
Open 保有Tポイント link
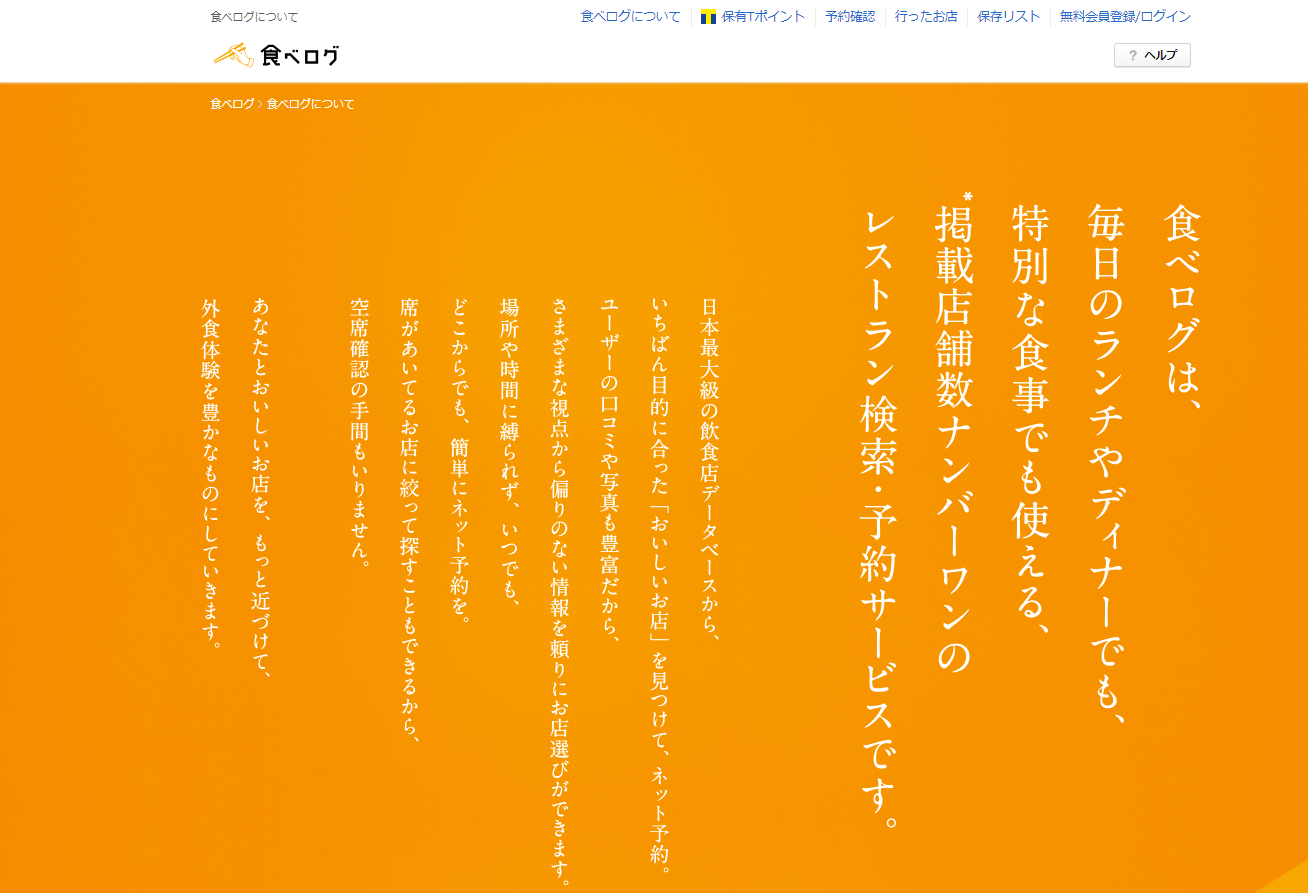(x=763, y=17)
